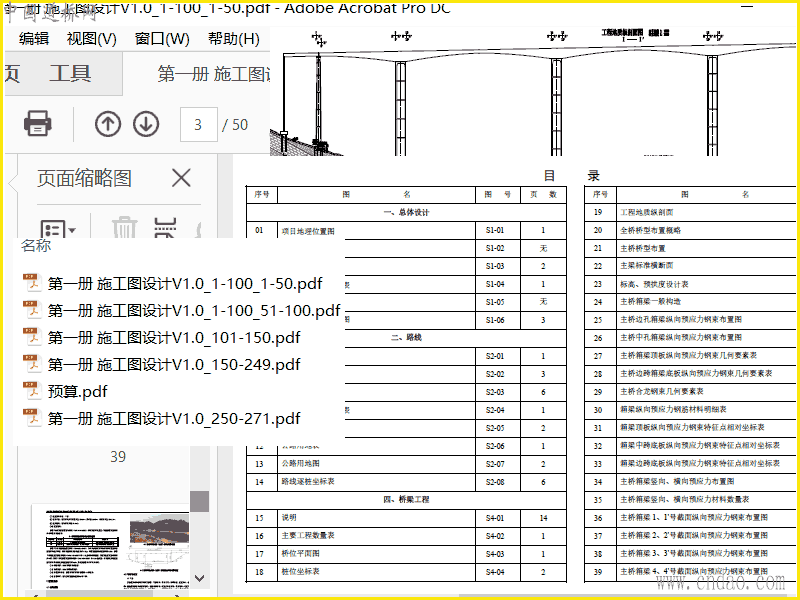Click entry 全桥桥型布置概略
Viewport: 800px width, 600px height.
(651, 230)
